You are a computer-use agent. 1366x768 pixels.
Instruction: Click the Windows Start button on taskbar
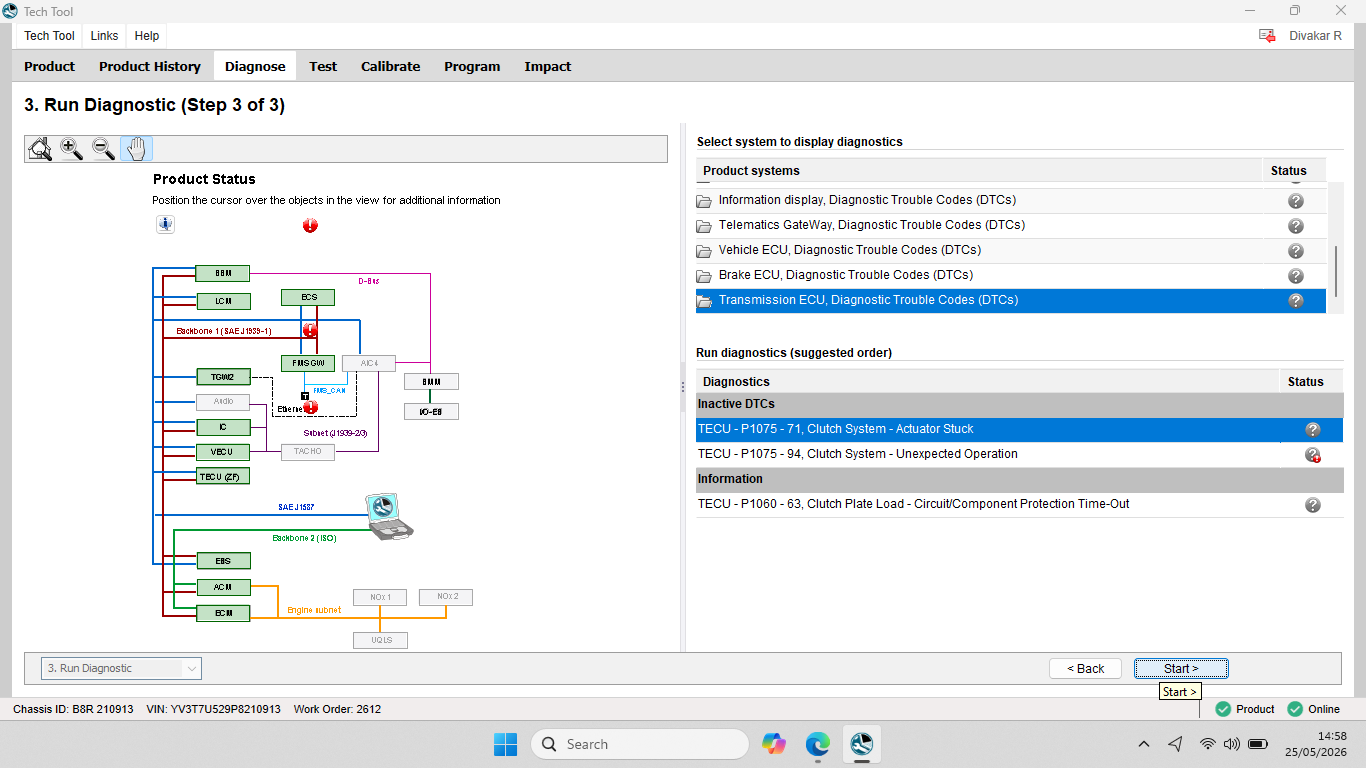tap(505, 744)
